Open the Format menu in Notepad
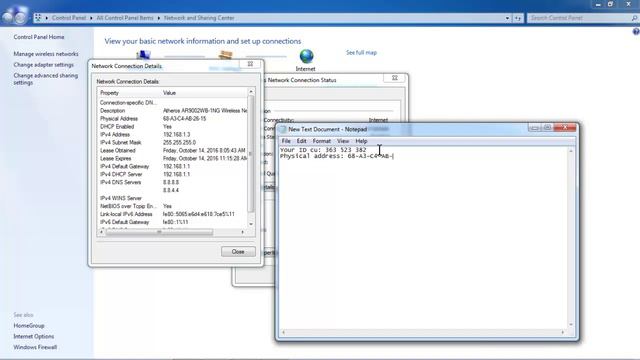 click(x=322, y=141)
